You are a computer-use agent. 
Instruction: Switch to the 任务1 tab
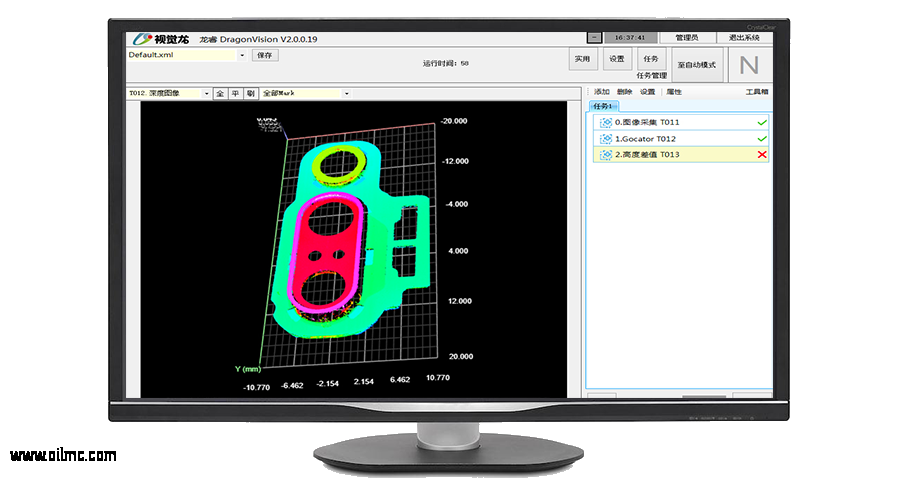pyautogui.click(x=603, y=105)
